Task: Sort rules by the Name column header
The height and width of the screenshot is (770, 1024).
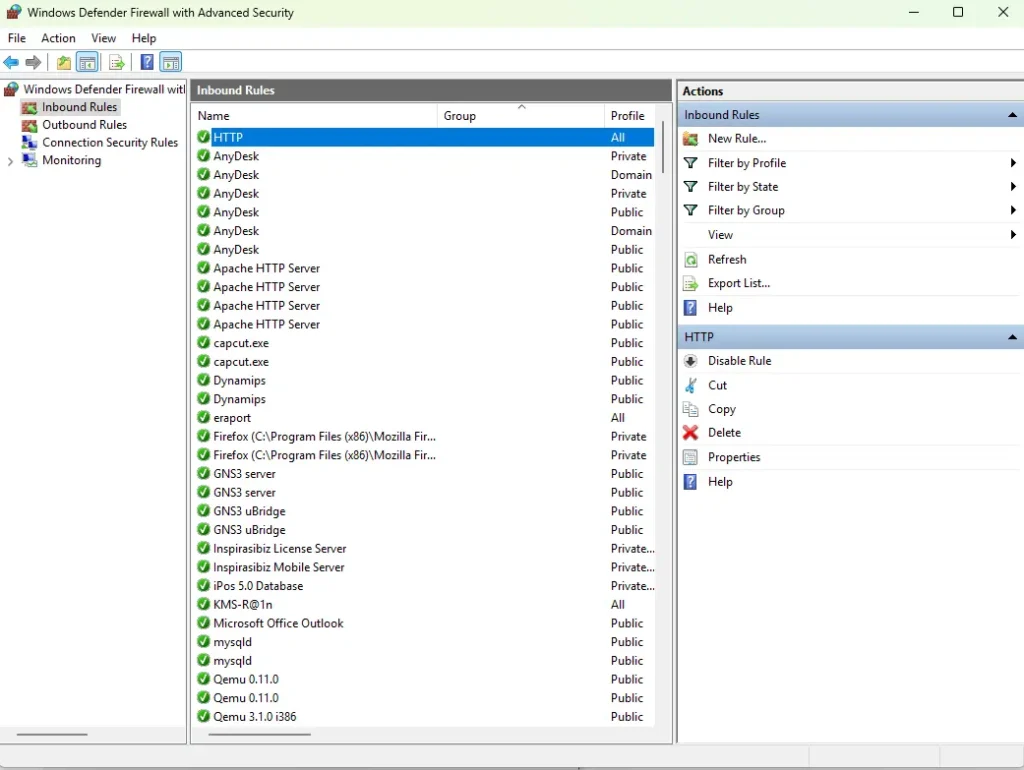Action: (x=315, y=116)
